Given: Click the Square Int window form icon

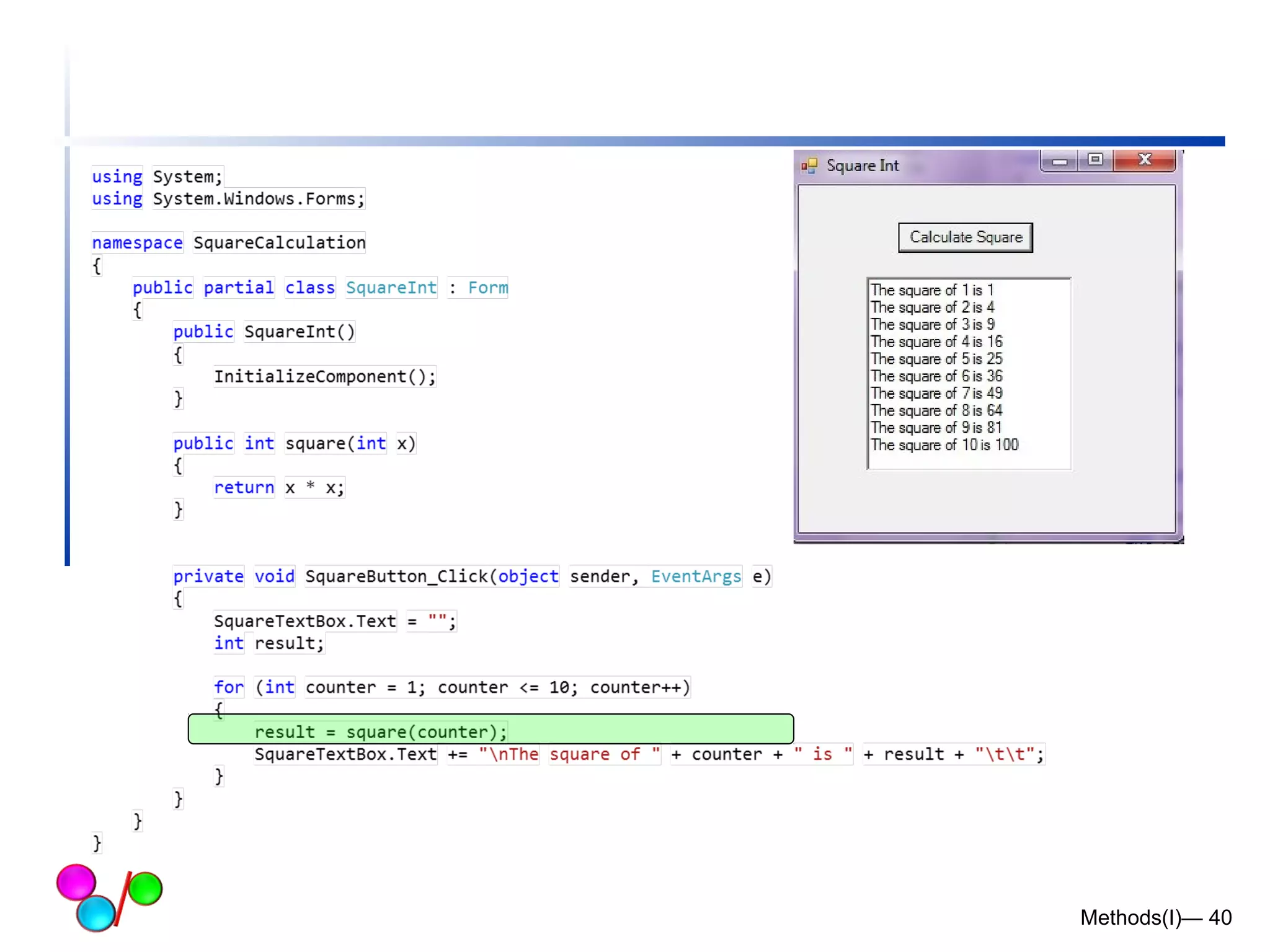Looking at the screenshot, I should 809,165.
